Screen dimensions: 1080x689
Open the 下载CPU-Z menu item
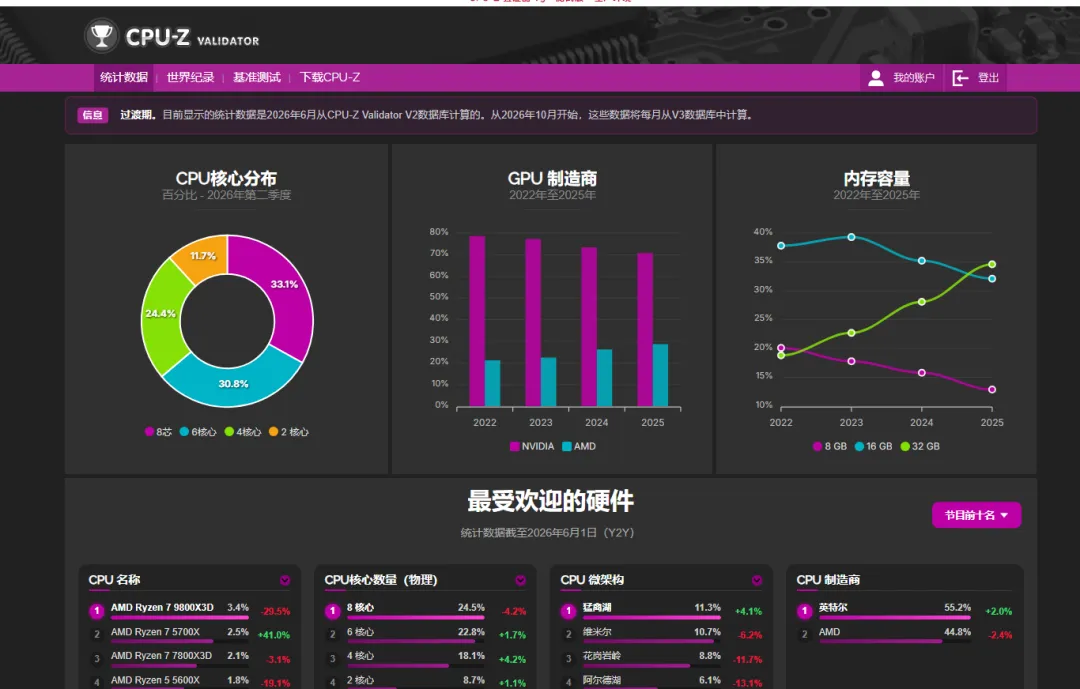[329, 77]
